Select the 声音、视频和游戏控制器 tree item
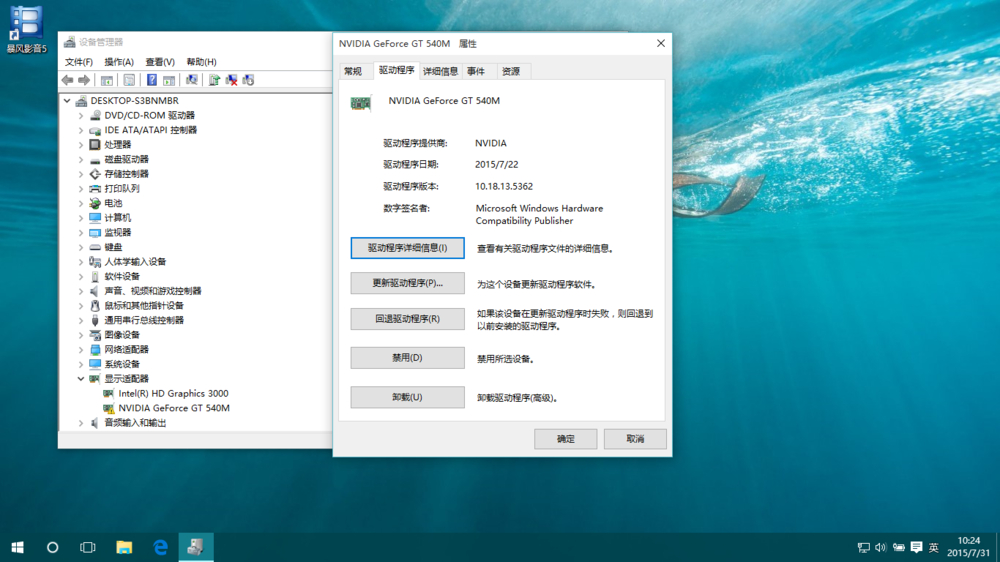Viewport: 1000px width, 562px height. click(x=153, y=291)
